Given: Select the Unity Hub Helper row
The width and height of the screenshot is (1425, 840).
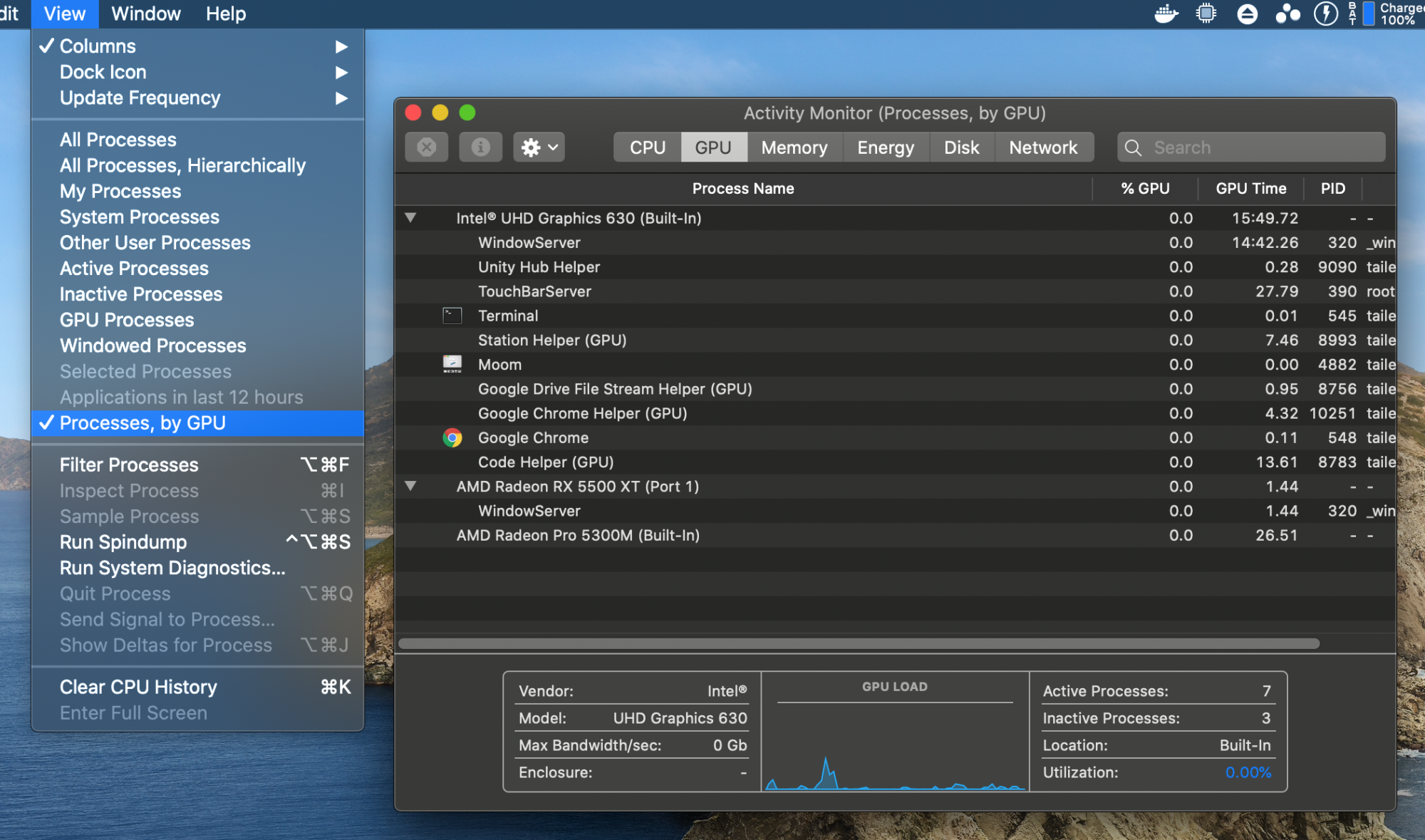Looking at the screenshot, I should coord(896,266).
